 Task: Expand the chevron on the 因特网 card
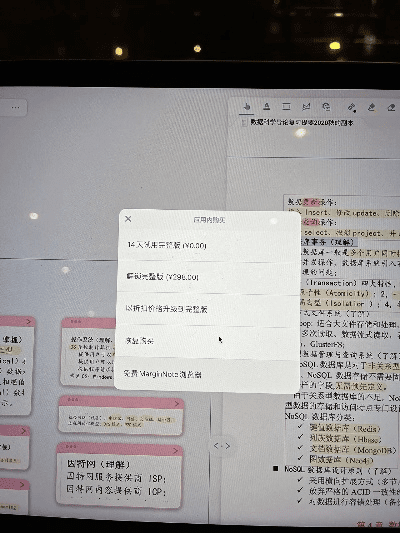(176, 450)
